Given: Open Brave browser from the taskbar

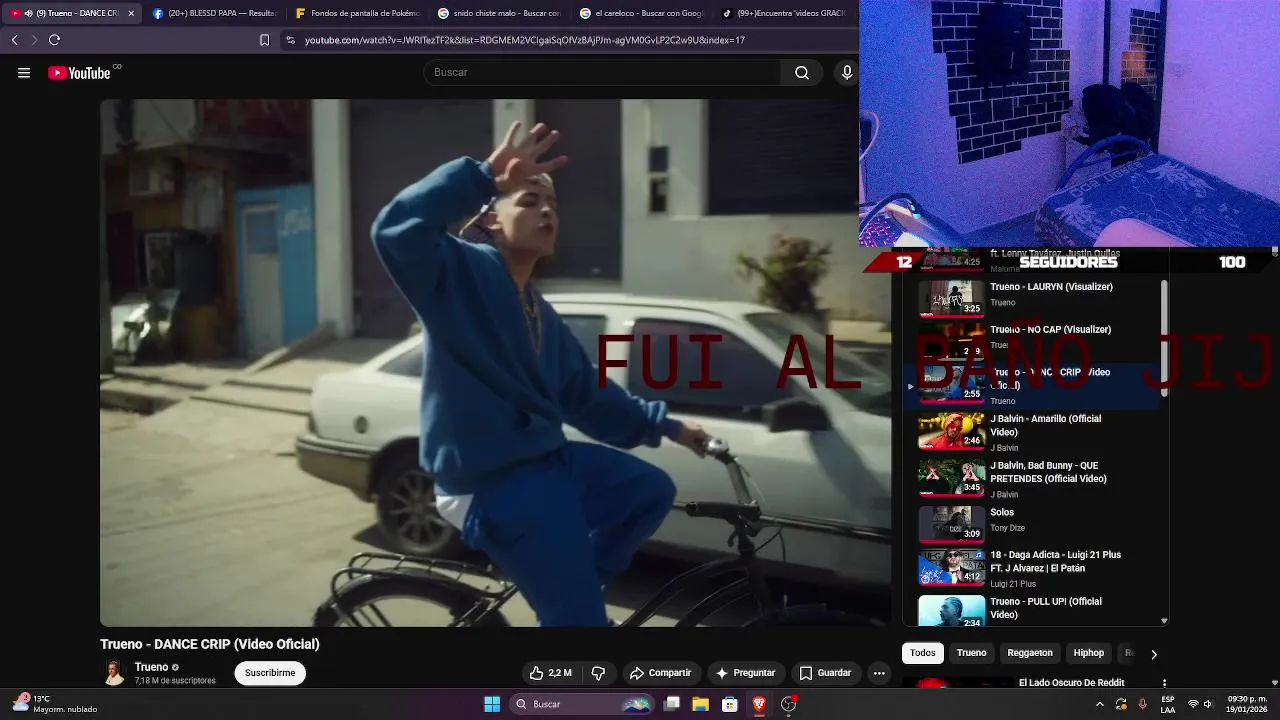Looking at the screenshot, I should [759, 704].
